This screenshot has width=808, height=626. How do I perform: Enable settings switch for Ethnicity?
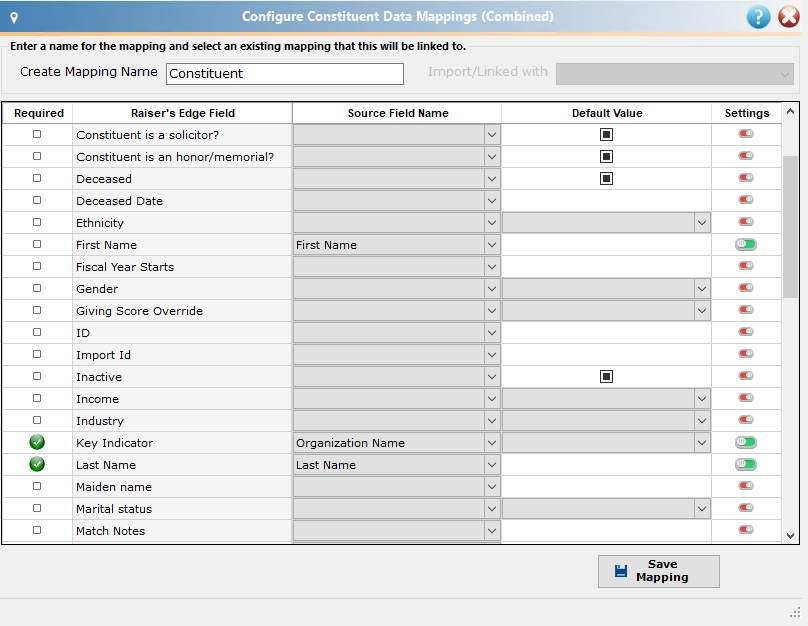click(x=746, y=222)
